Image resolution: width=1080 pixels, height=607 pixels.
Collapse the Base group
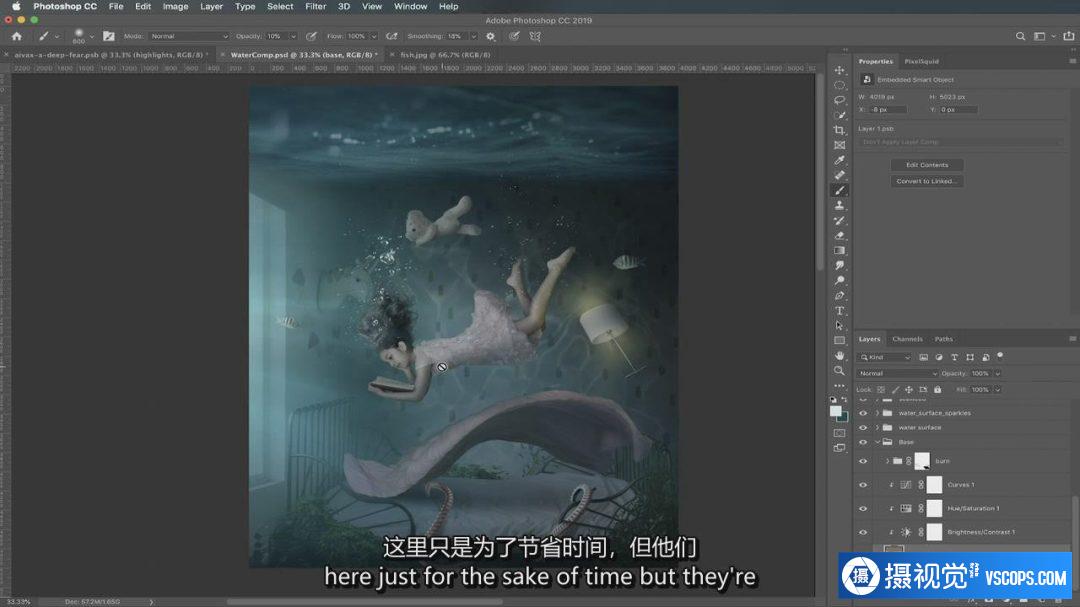pos(877,442)
